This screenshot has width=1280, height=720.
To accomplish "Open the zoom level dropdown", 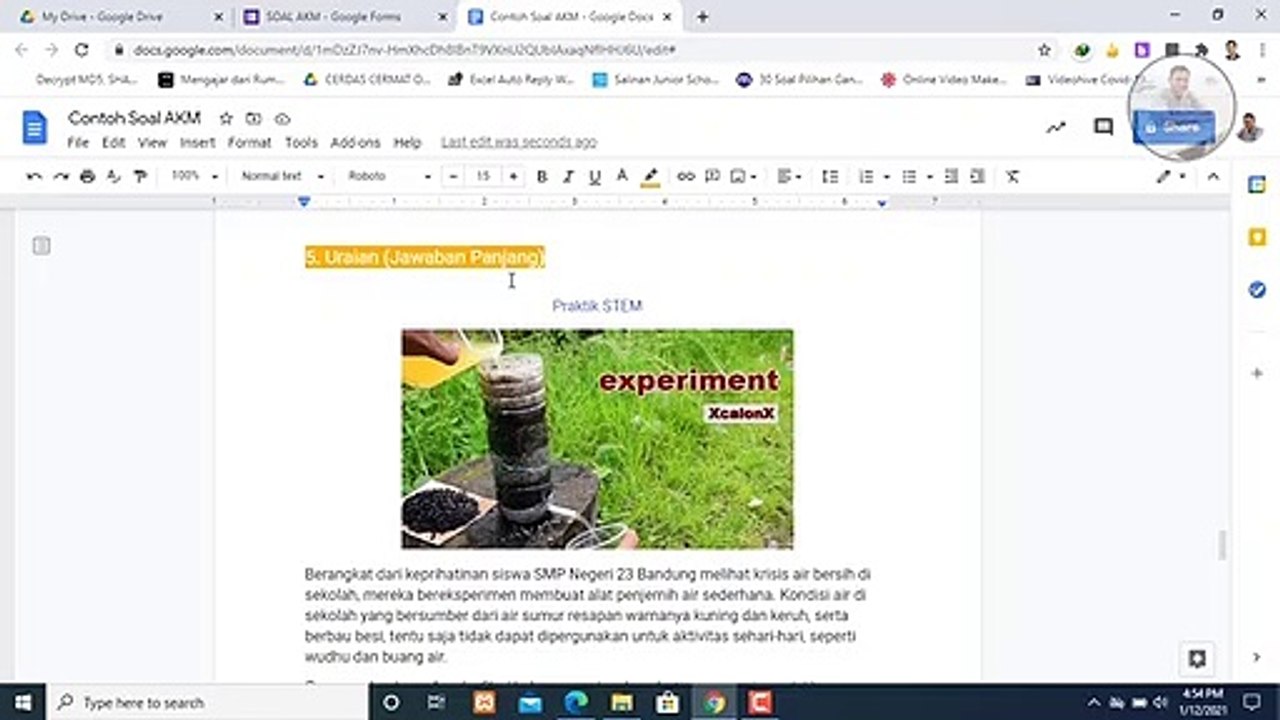I will pyautogui.click(x=194, y=176).
